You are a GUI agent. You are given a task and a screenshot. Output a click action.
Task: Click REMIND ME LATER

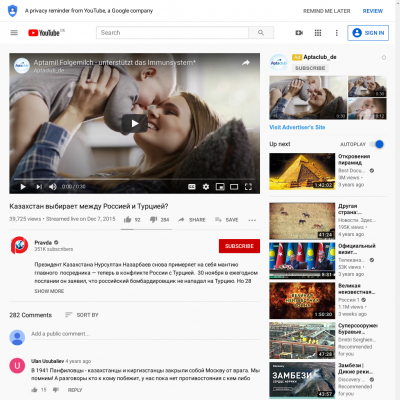point(326,11)
